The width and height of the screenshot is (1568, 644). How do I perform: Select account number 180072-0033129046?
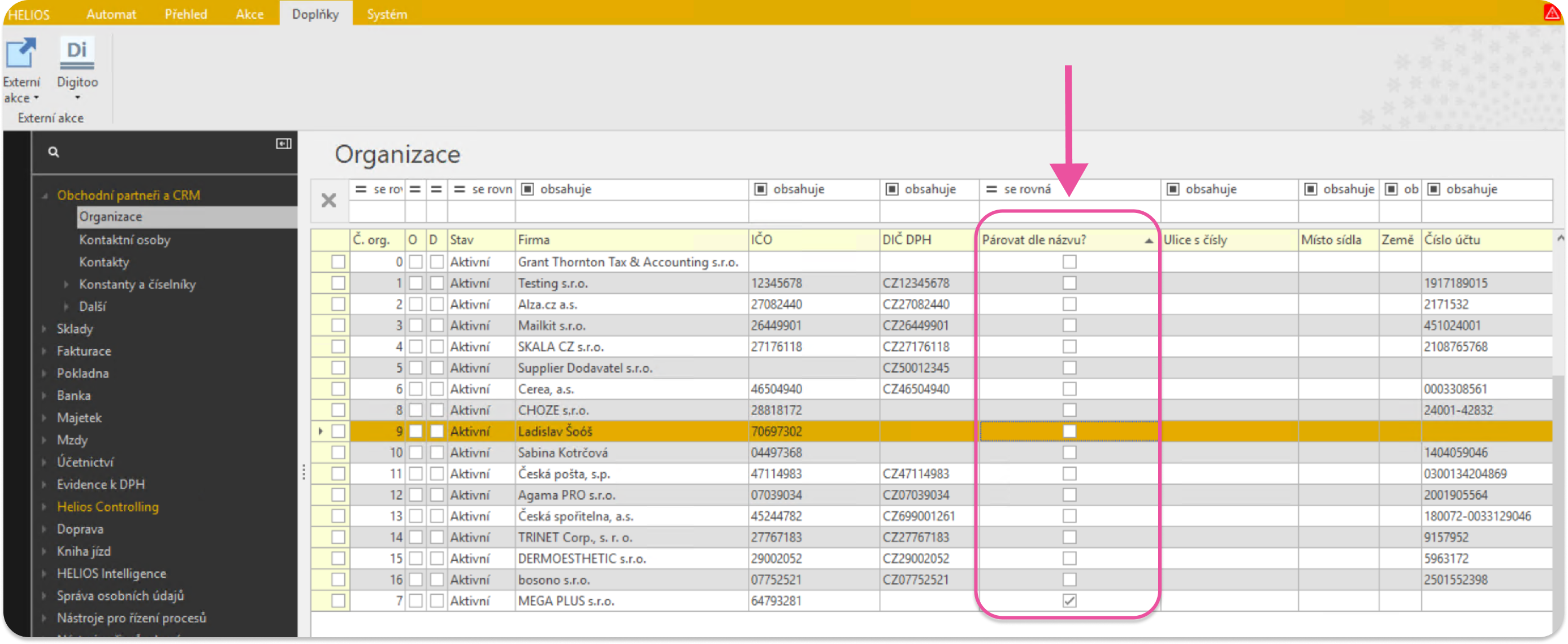click(1486, 516)
